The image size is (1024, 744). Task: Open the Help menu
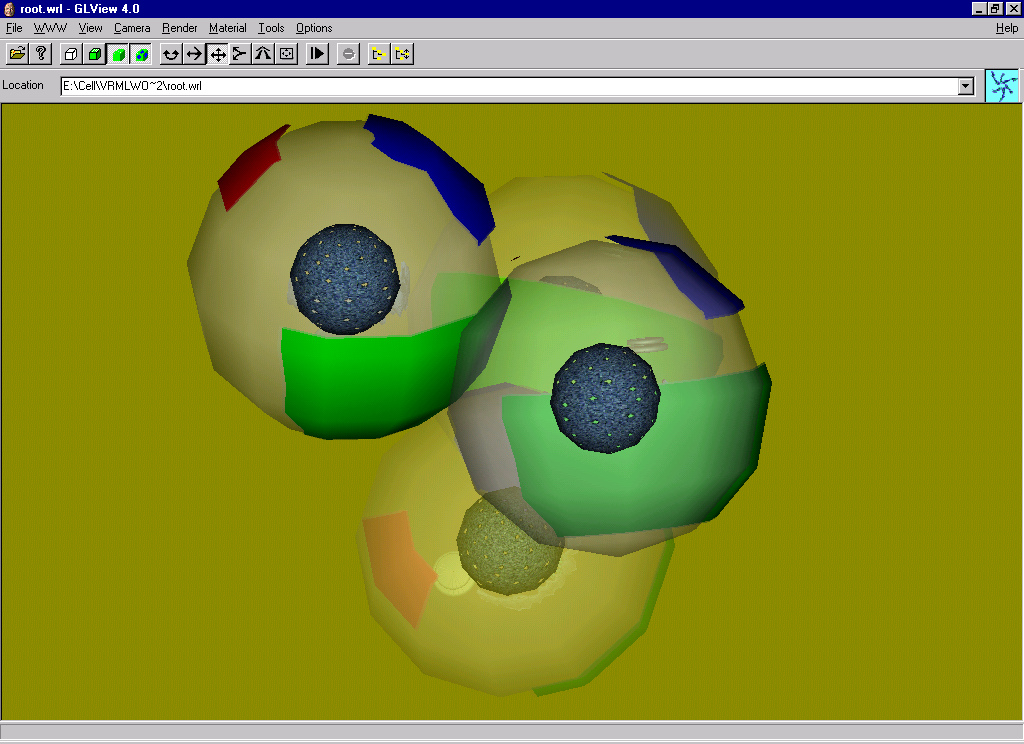click(x=1006, y=28)
